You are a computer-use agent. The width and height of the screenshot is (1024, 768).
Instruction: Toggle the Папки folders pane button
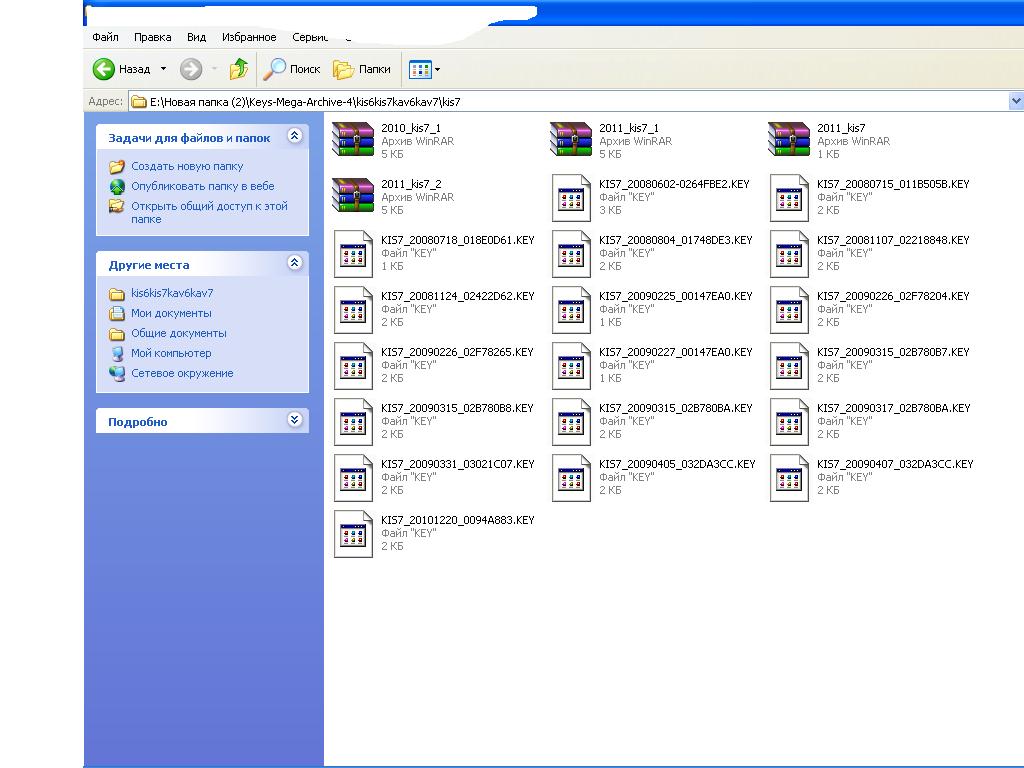362,69
